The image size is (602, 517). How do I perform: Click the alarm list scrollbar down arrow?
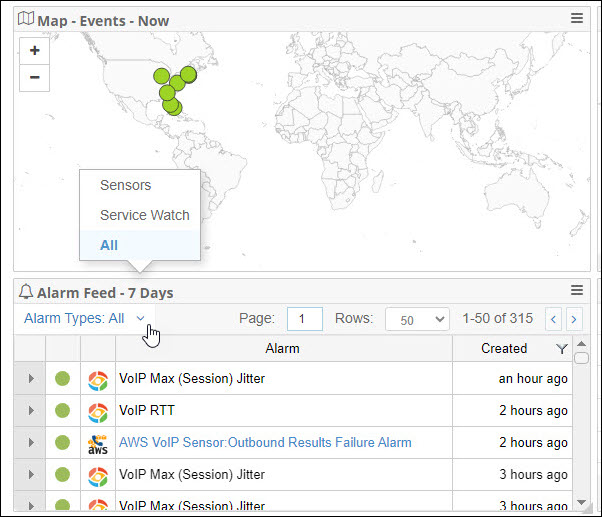point(581,501)
